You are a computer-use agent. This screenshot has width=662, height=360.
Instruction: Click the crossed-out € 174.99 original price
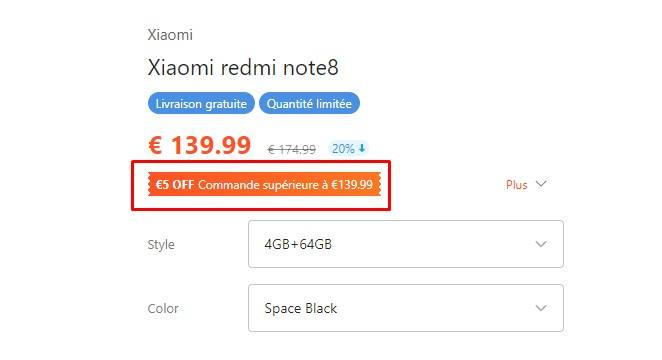(x=292, y=149)
